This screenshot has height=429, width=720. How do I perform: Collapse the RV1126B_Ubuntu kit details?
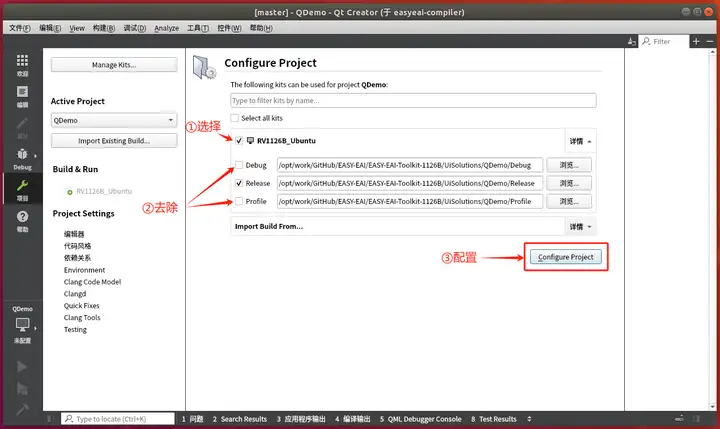[x=580, y=141]
